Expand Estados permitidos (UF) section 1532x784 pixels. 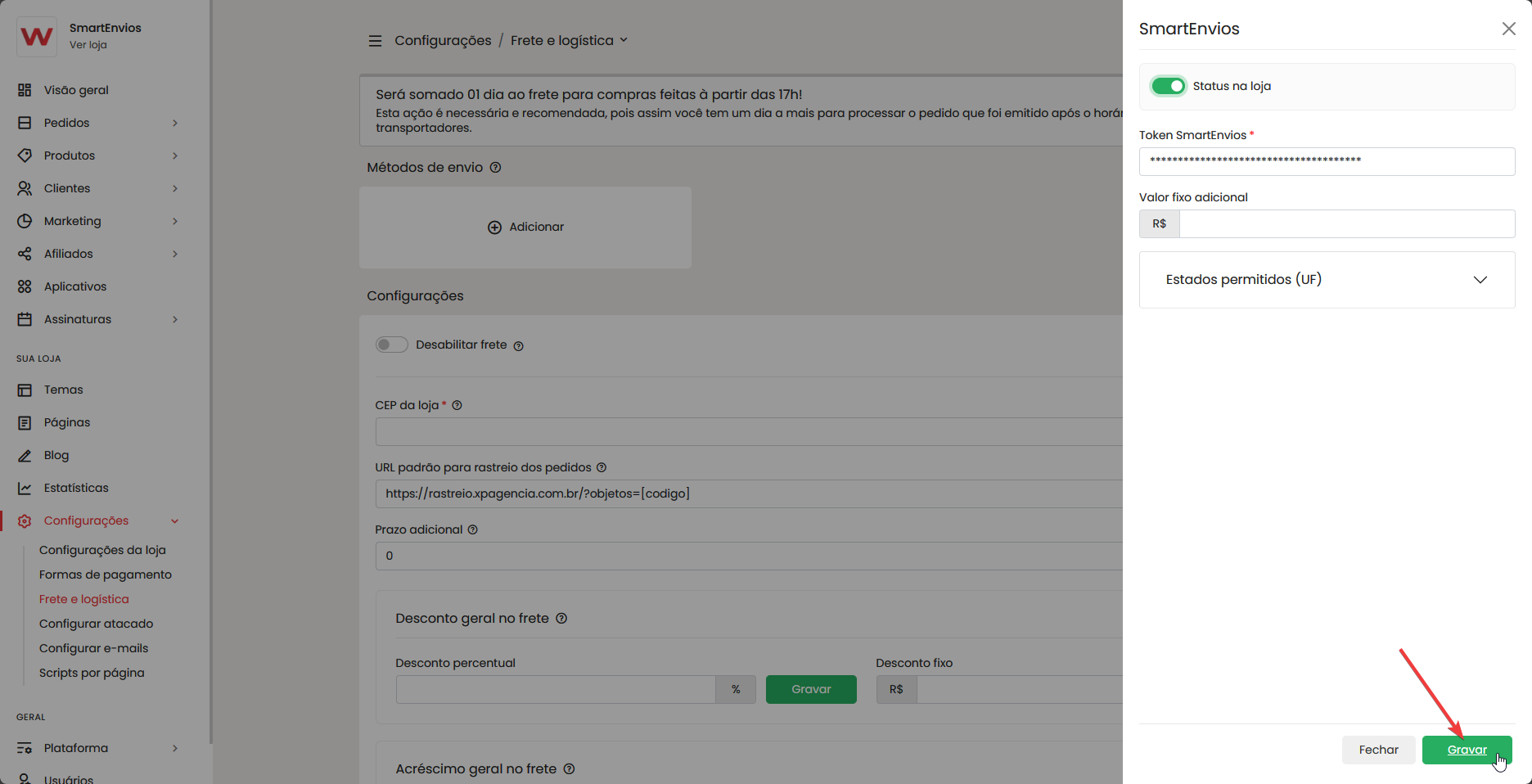[x=1327, y=280]
